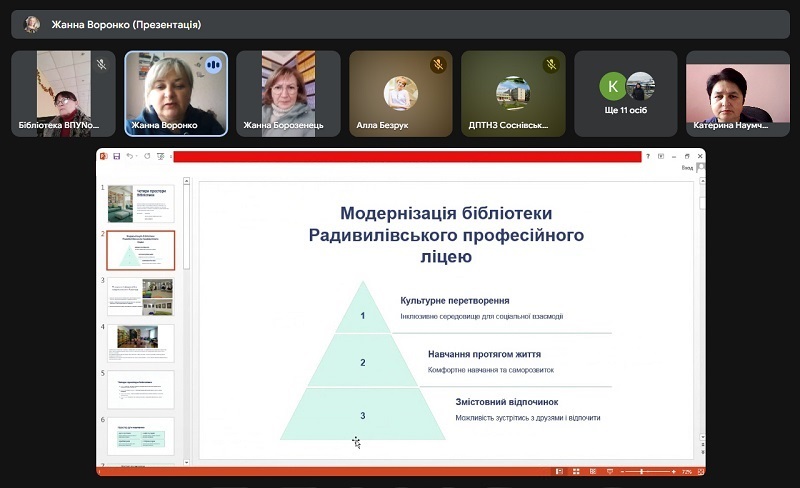Click the Save icon in PowerPoint toolbar
This screenshot has height=488, width=800.
pos(117,156)
